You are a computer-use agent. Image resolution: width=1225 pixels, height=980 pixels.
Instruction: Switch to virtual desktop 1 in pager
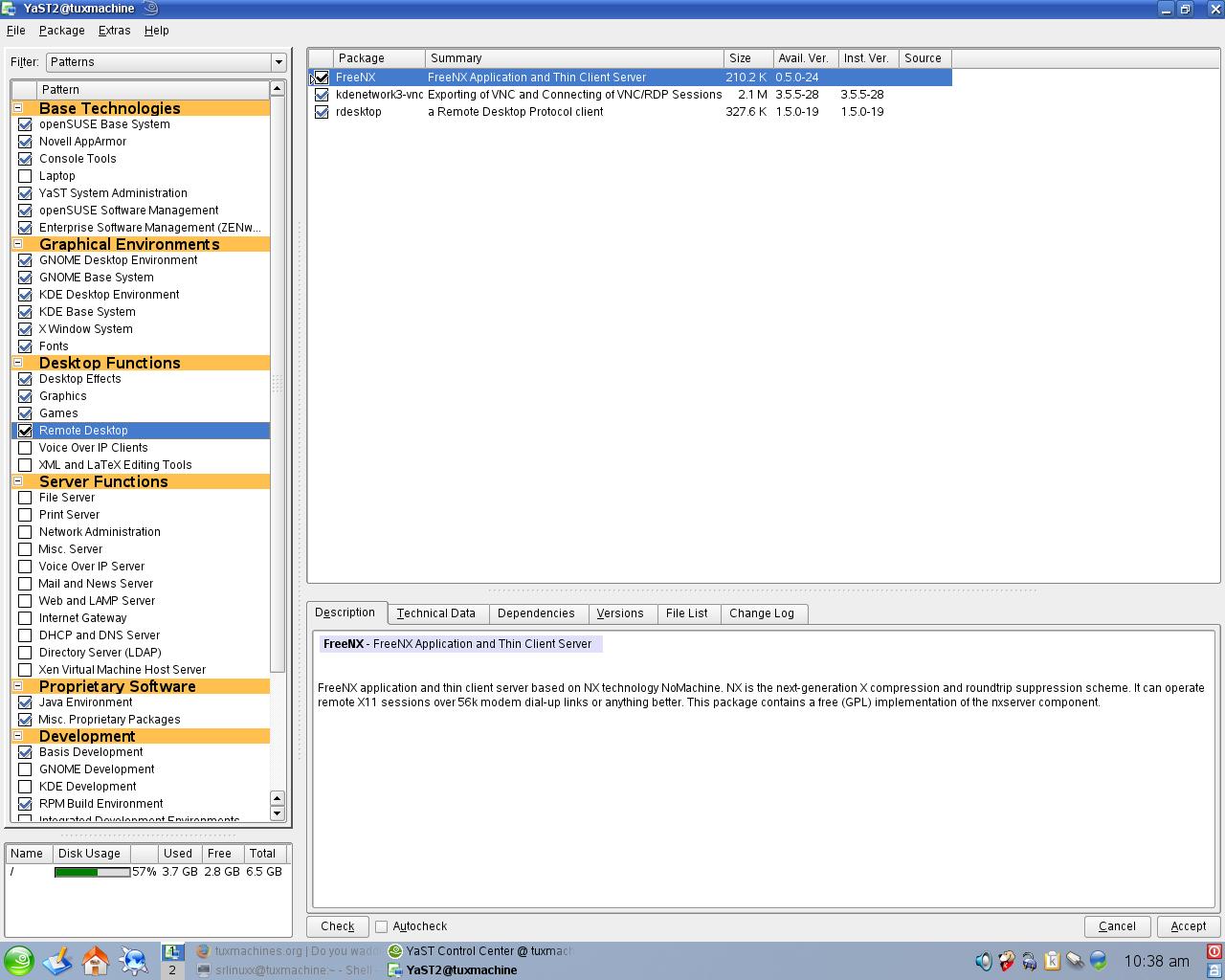click(172, 951)
